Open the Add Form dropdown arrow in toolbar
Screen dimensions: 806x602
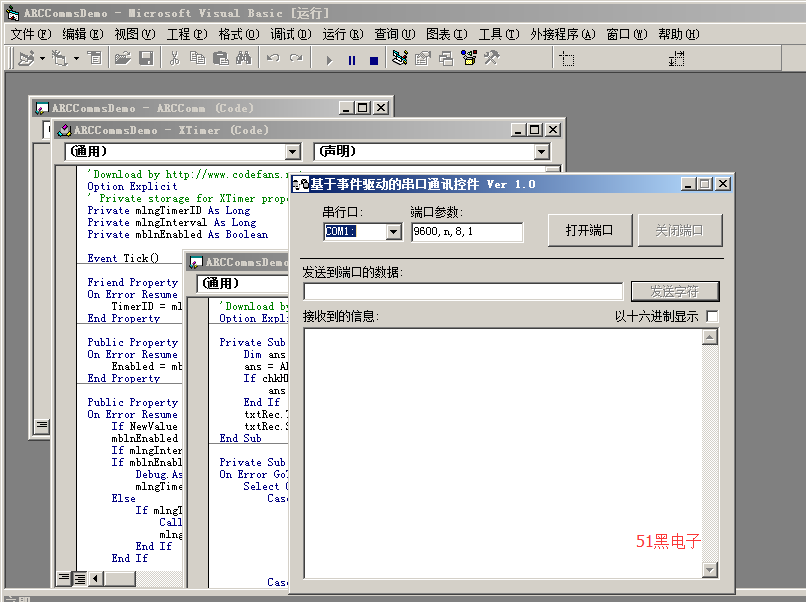click(76, 59)
